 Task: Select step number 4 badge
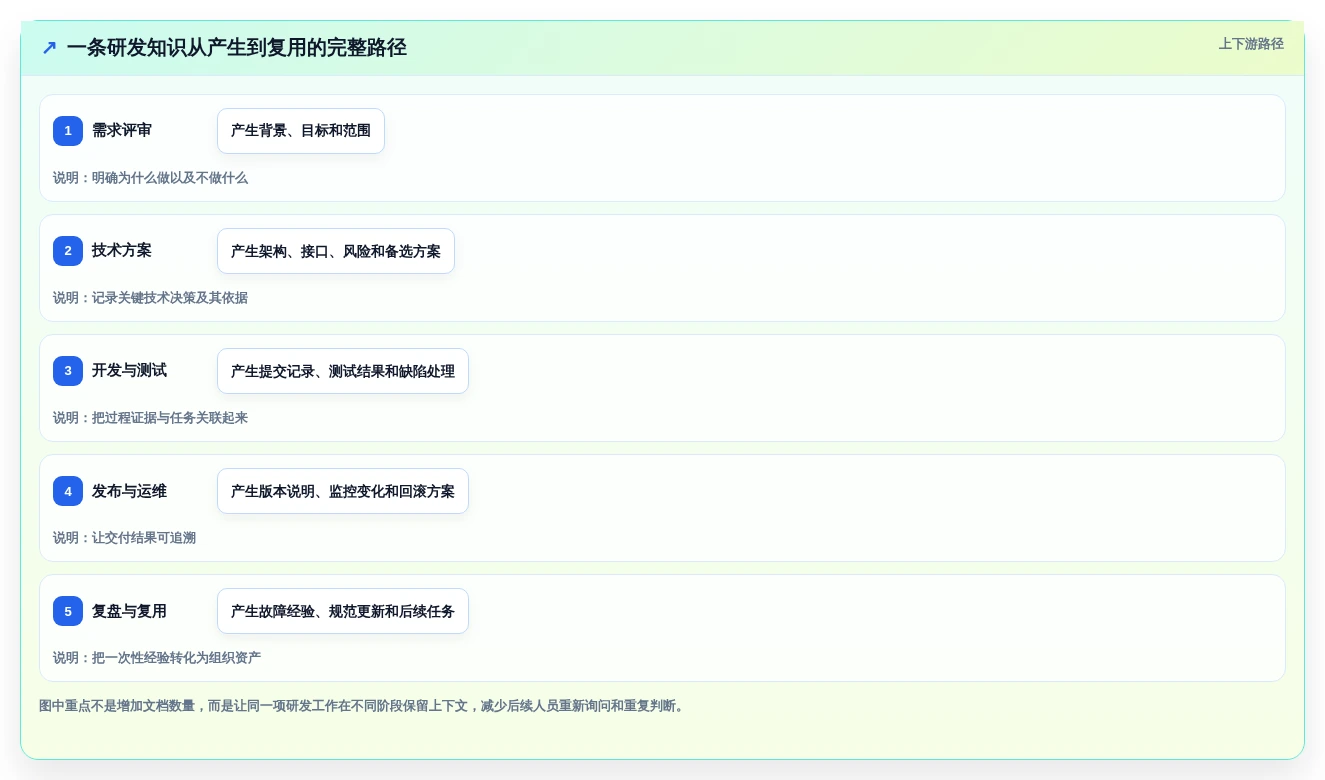68,491
